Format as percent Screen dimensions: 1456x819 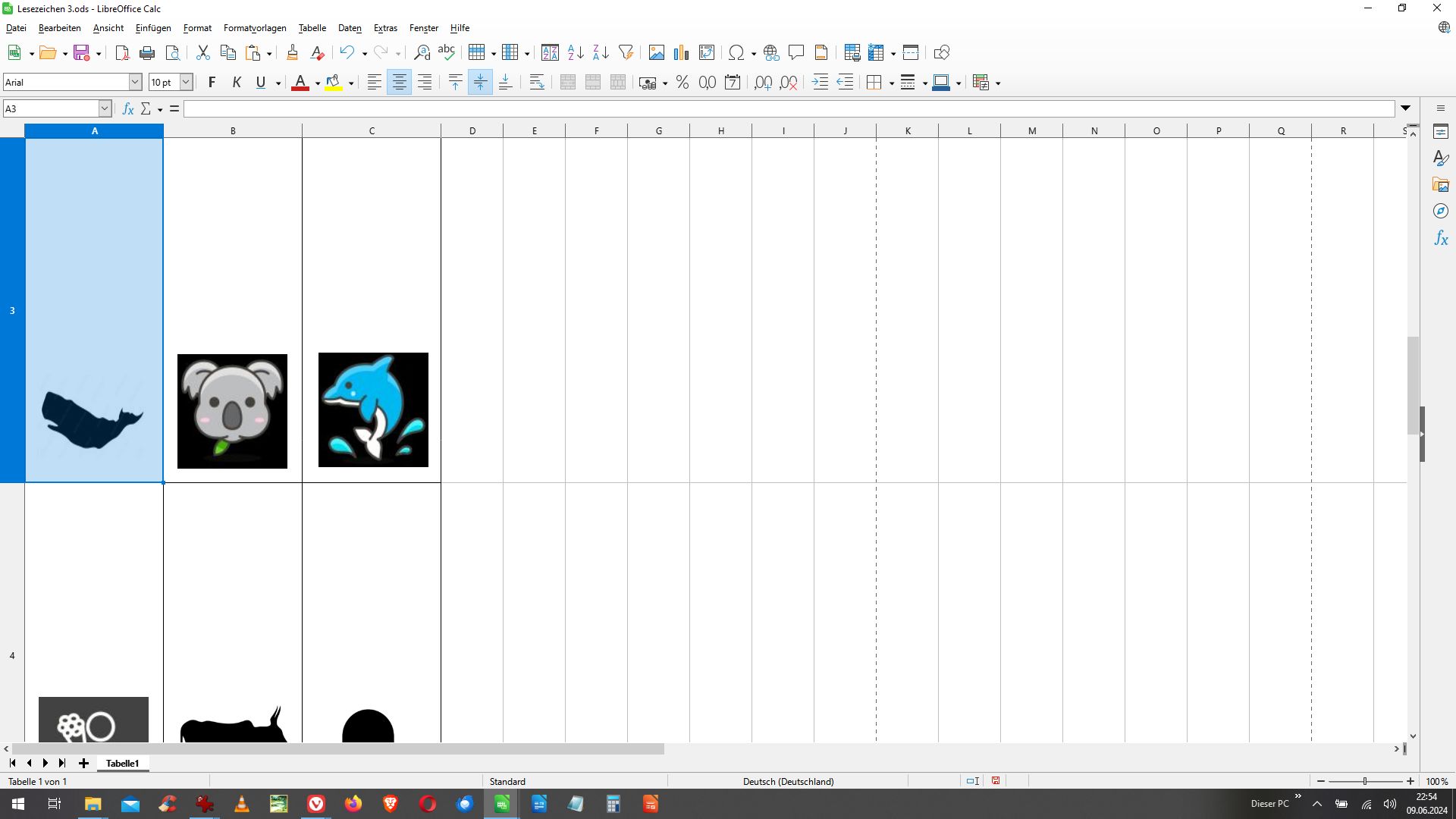(x=682, y=83)
